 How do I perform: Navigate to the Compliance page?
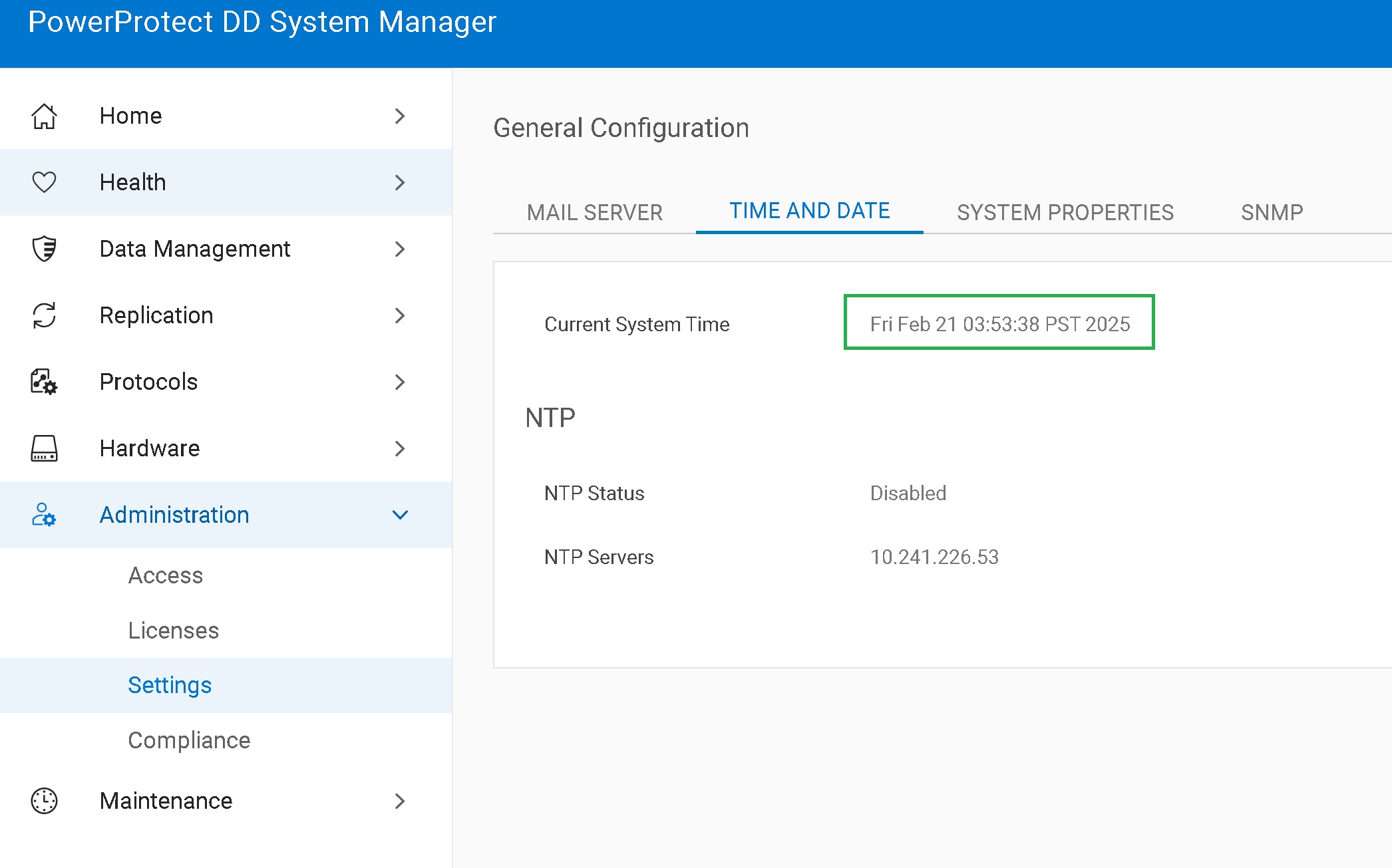[x=189, y=740]
